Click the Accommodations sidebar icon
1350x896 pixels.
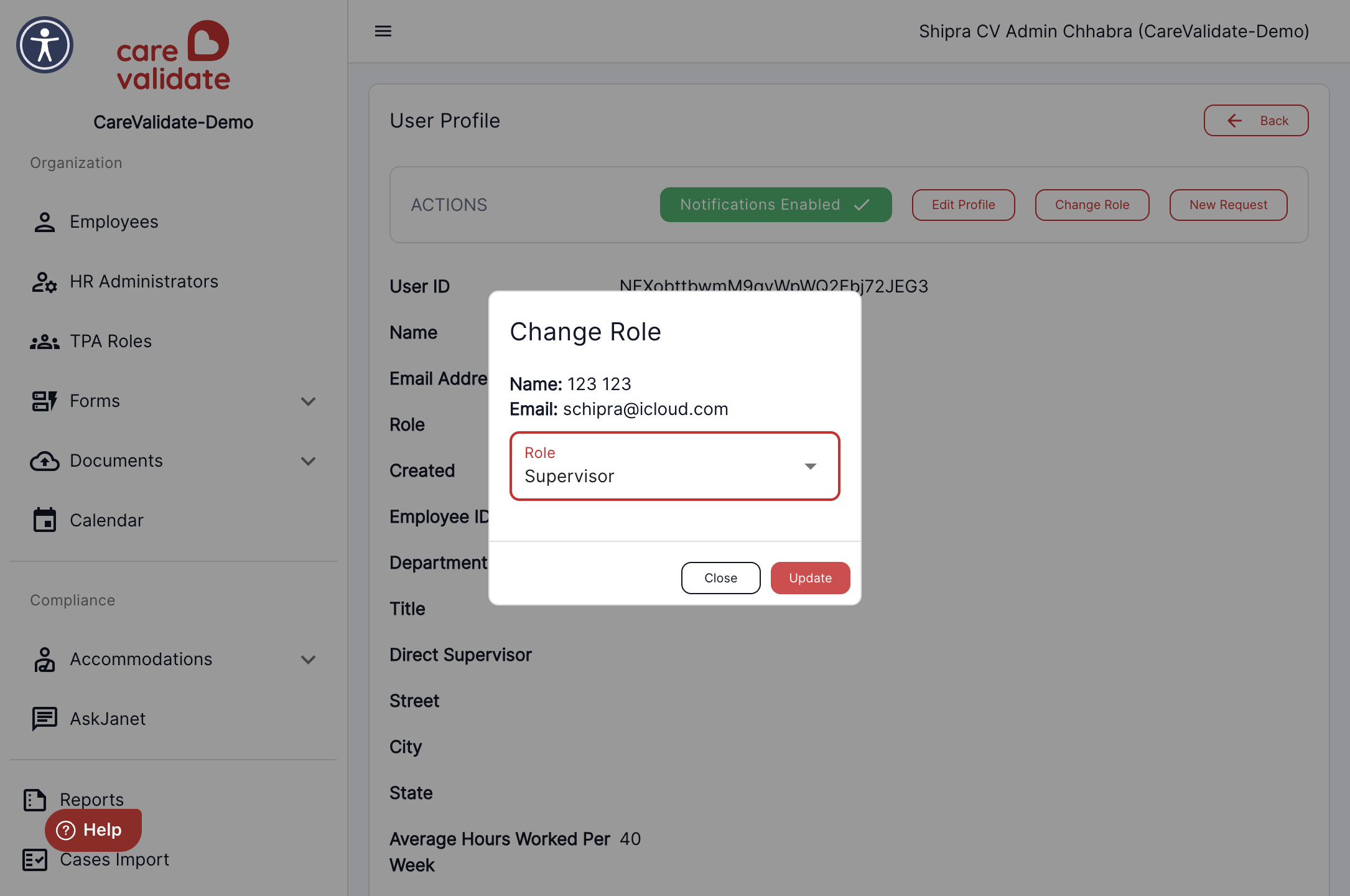[x=44, y=659]
